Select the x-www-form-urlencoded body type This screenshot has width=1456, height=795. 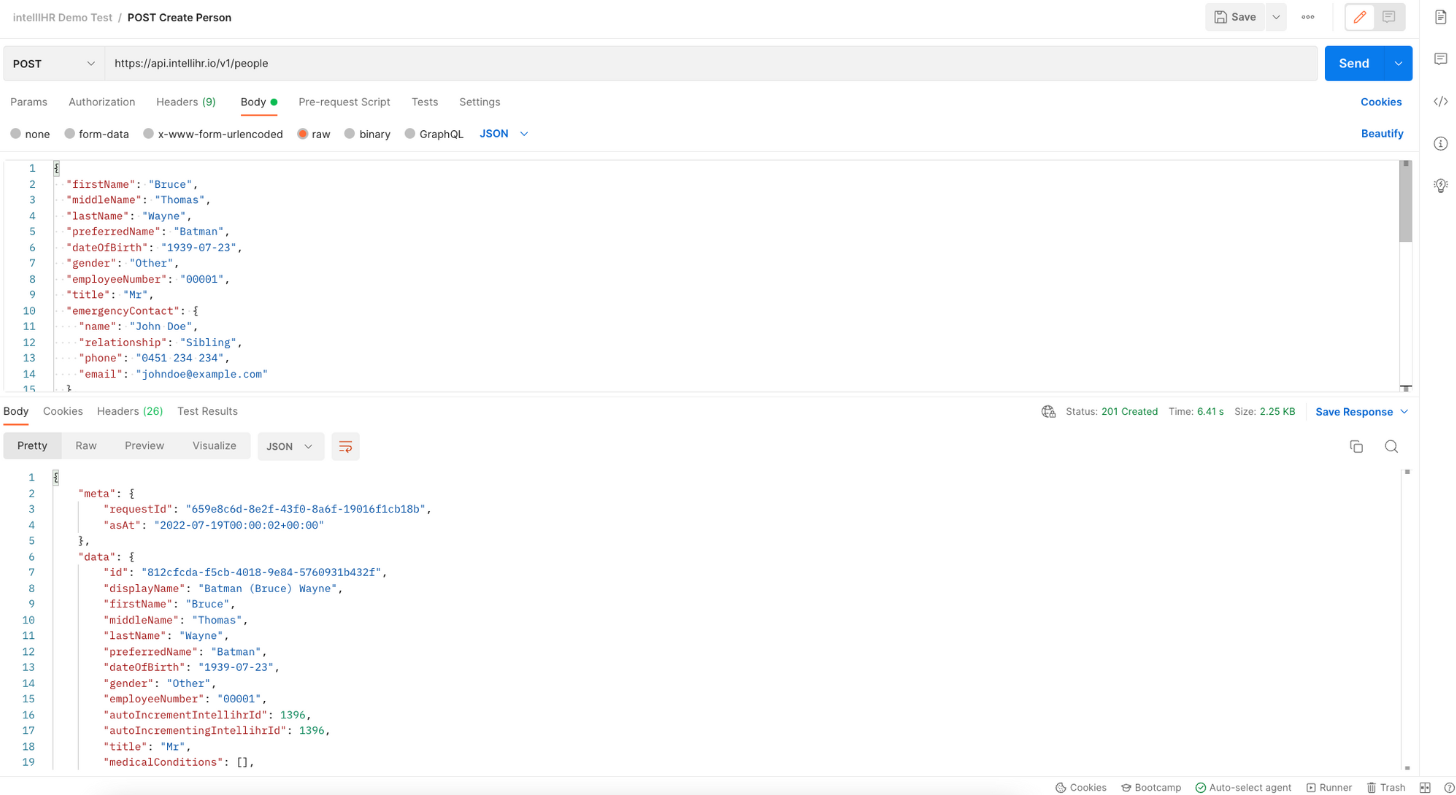click(213, 134)
